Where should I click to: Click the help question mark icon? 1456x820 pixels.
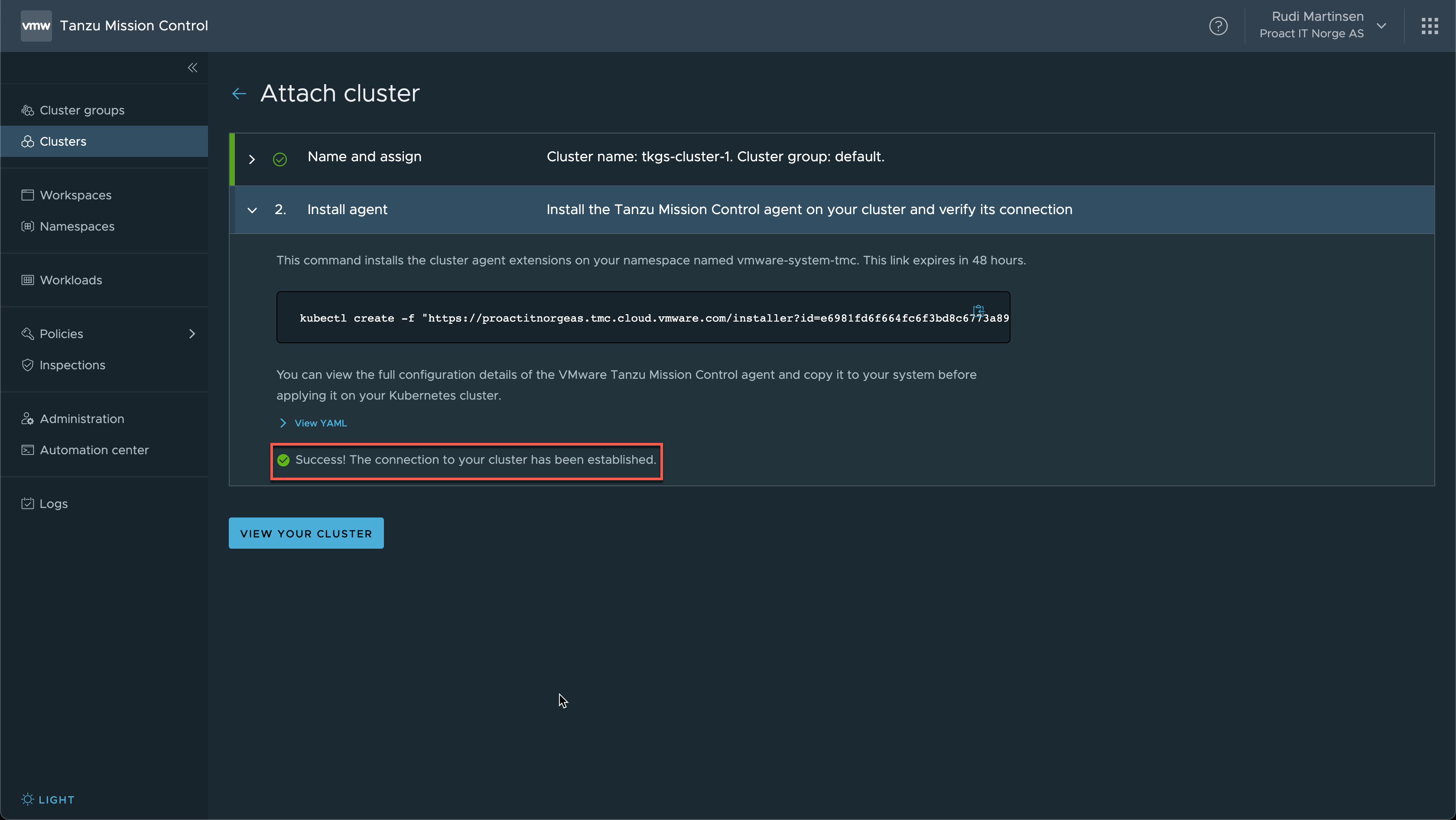[x=1218, y=26]
